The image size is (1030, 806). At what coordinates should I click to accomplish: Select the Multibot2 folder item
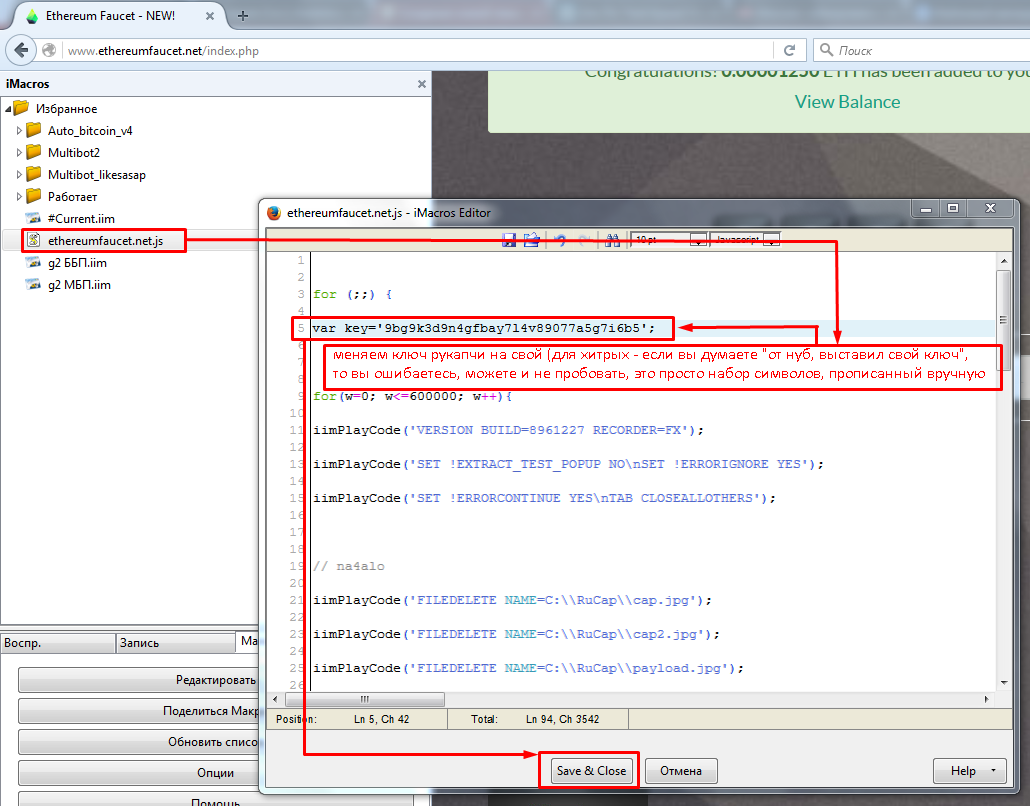point(74,152)
